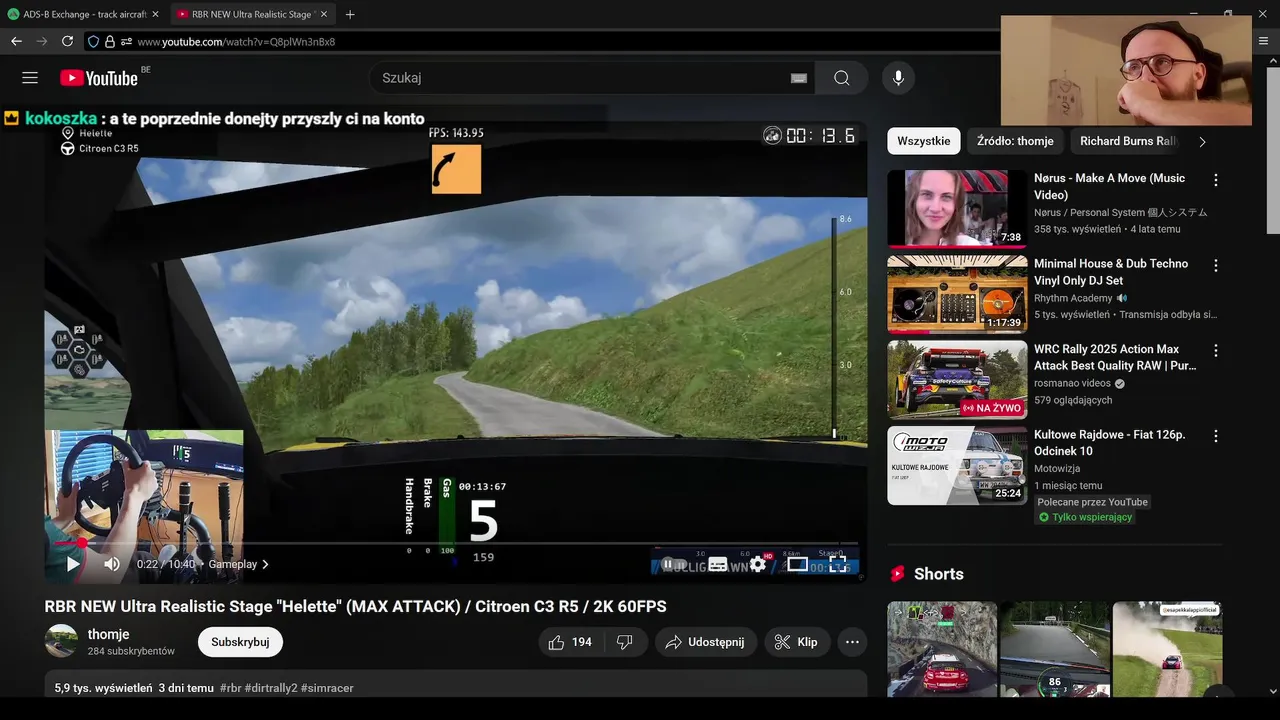Open the browser application menu
Viewport: 1280px width, 720px height.
1264,41
